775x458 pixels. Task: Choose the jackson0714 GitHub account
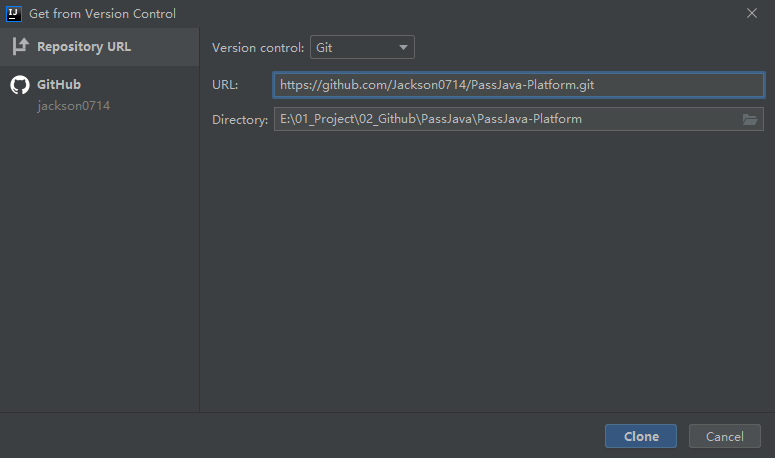pos(74,105)
